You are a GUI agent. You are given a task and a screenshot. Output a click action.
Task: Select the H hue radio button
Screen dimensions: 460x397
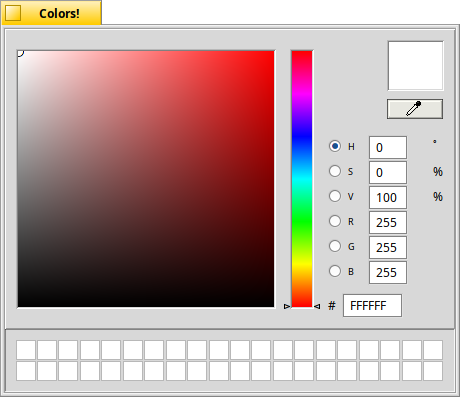[x=335, y=146]
